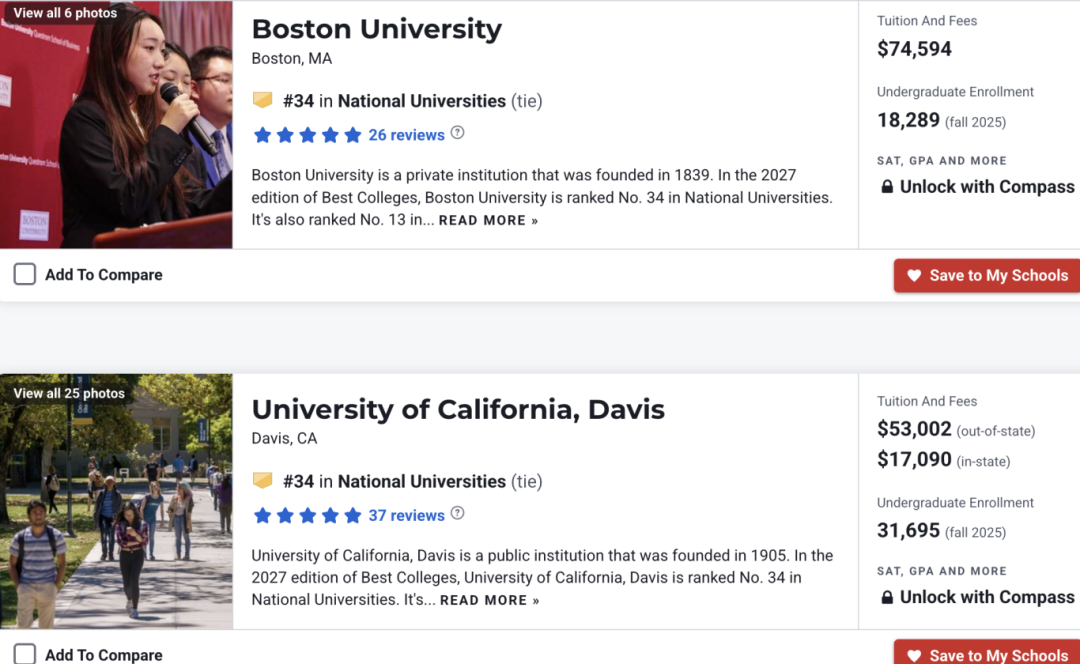
Task: Check Add To Compare for Boston University
Action: tap(25, 274)
